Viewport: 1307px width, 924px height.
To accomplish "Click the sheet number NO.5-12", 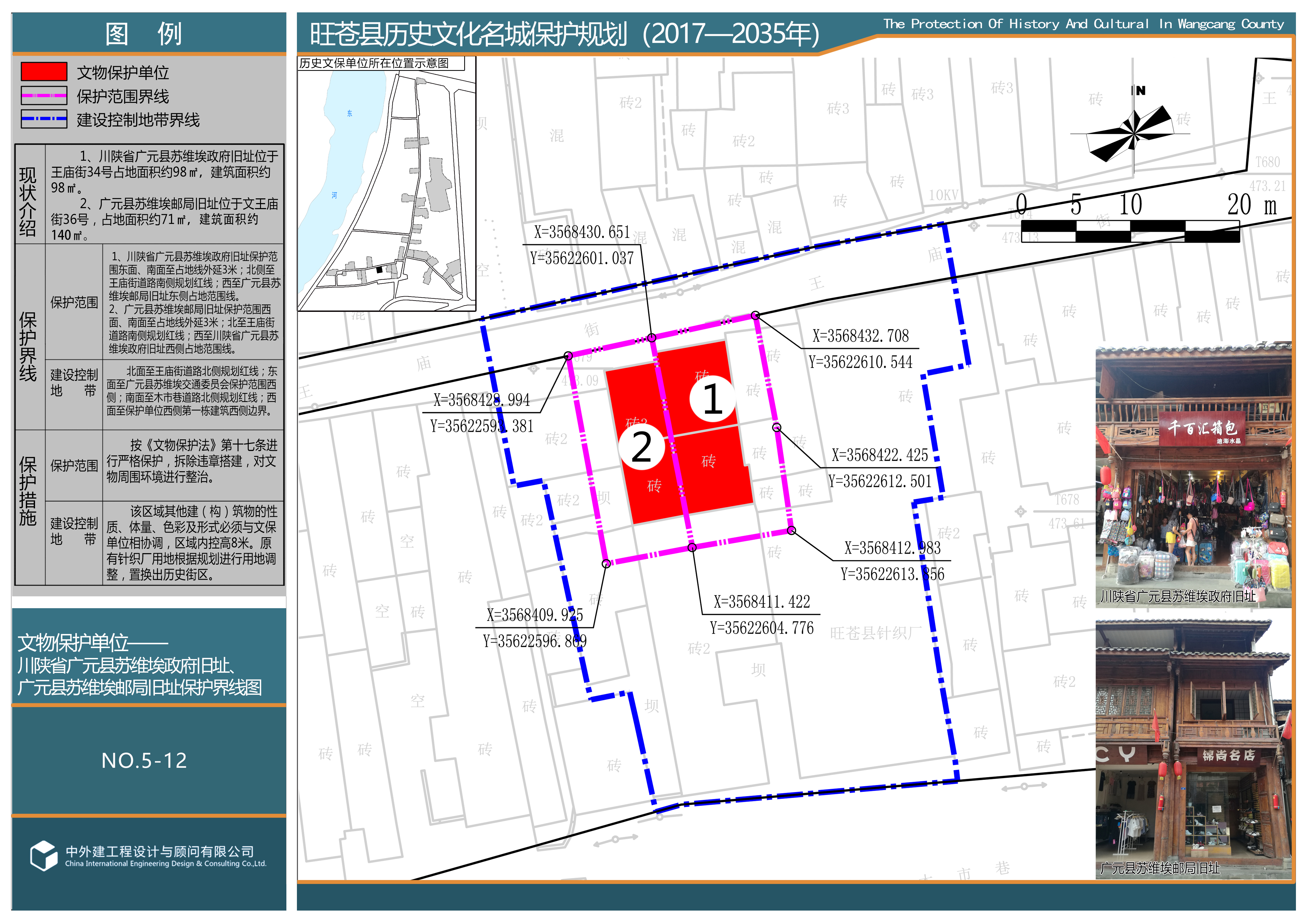I will (145, 761).
